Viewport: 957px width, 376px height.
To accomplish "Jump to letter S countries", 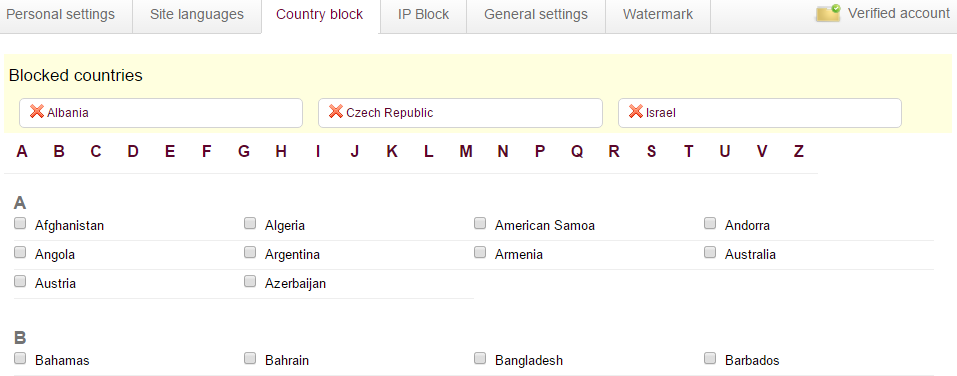I will [x=652, y=151].
